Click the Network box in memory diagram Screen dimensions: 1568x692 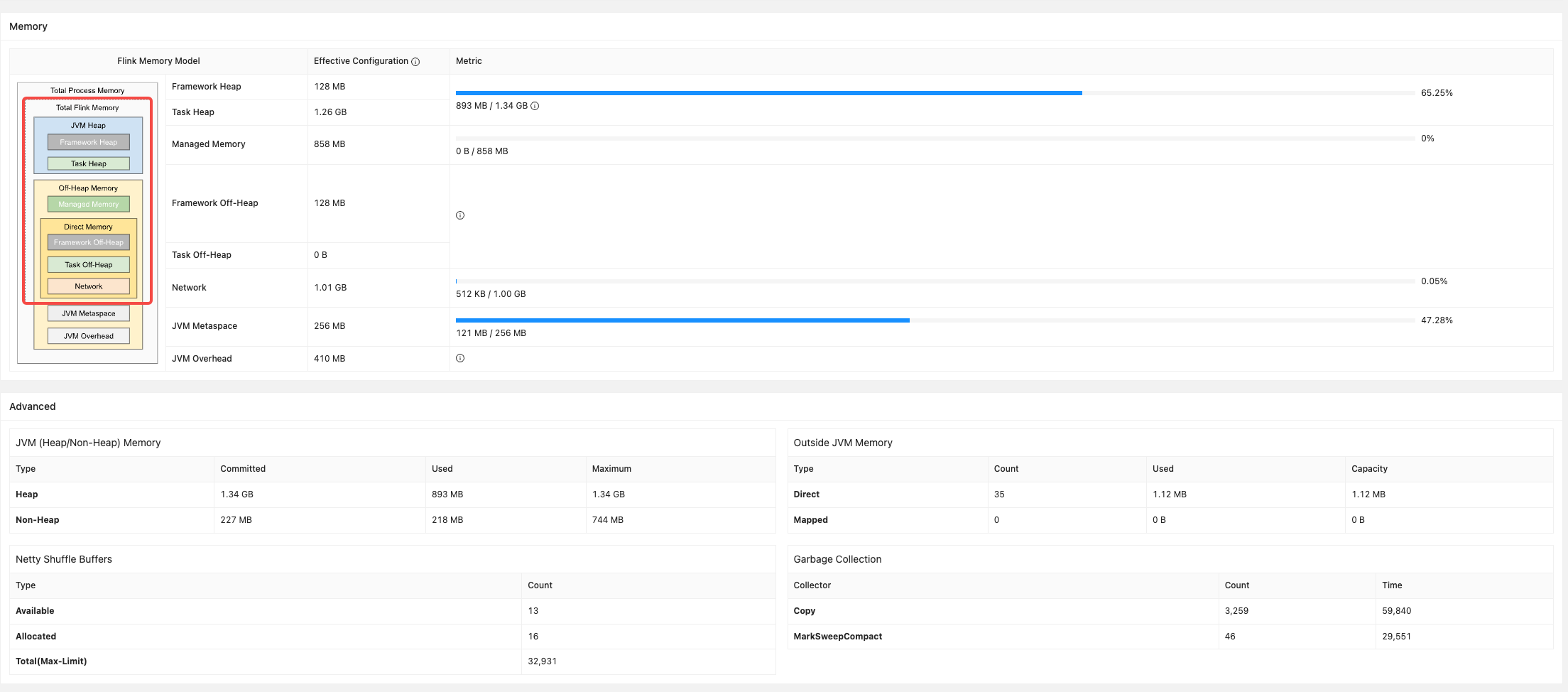tap(89, 286)
